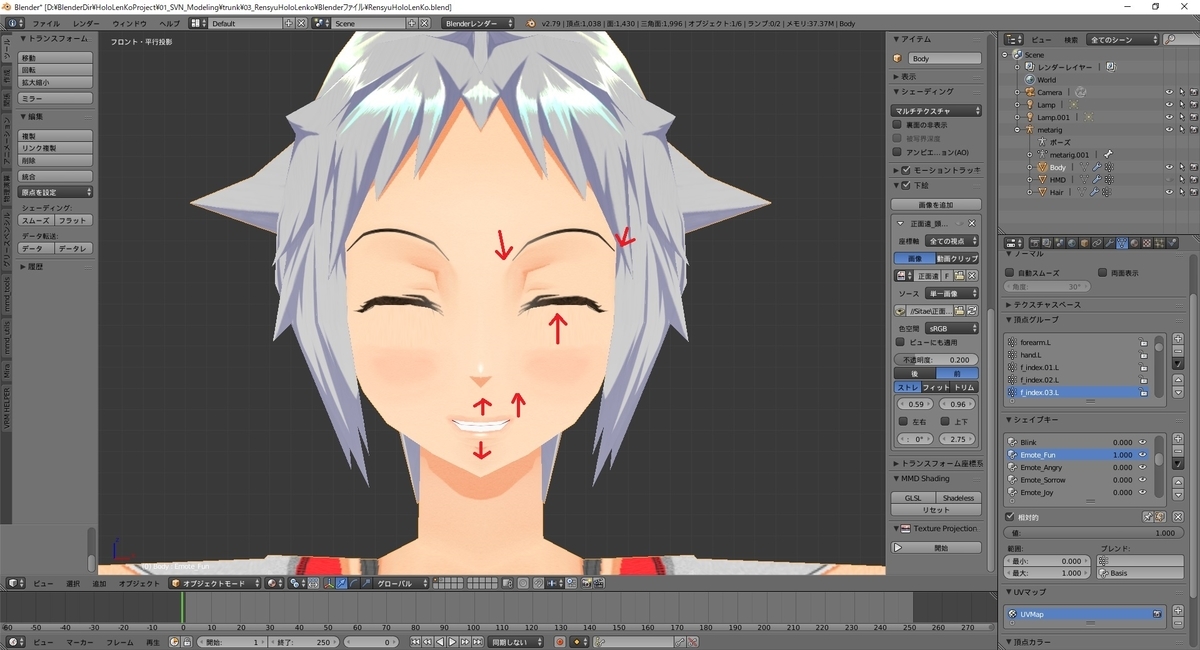1200x650 pixels.
Task: Open the オブジェクトモード mode dropdown
Action: [x=215, y=583]
